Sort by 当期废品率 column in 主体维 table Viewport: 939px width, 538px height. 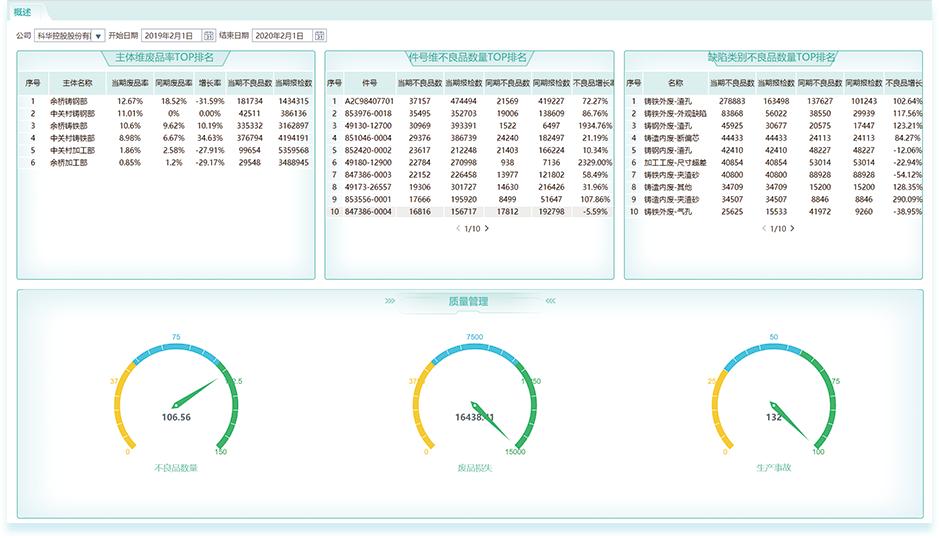[130, 83]
